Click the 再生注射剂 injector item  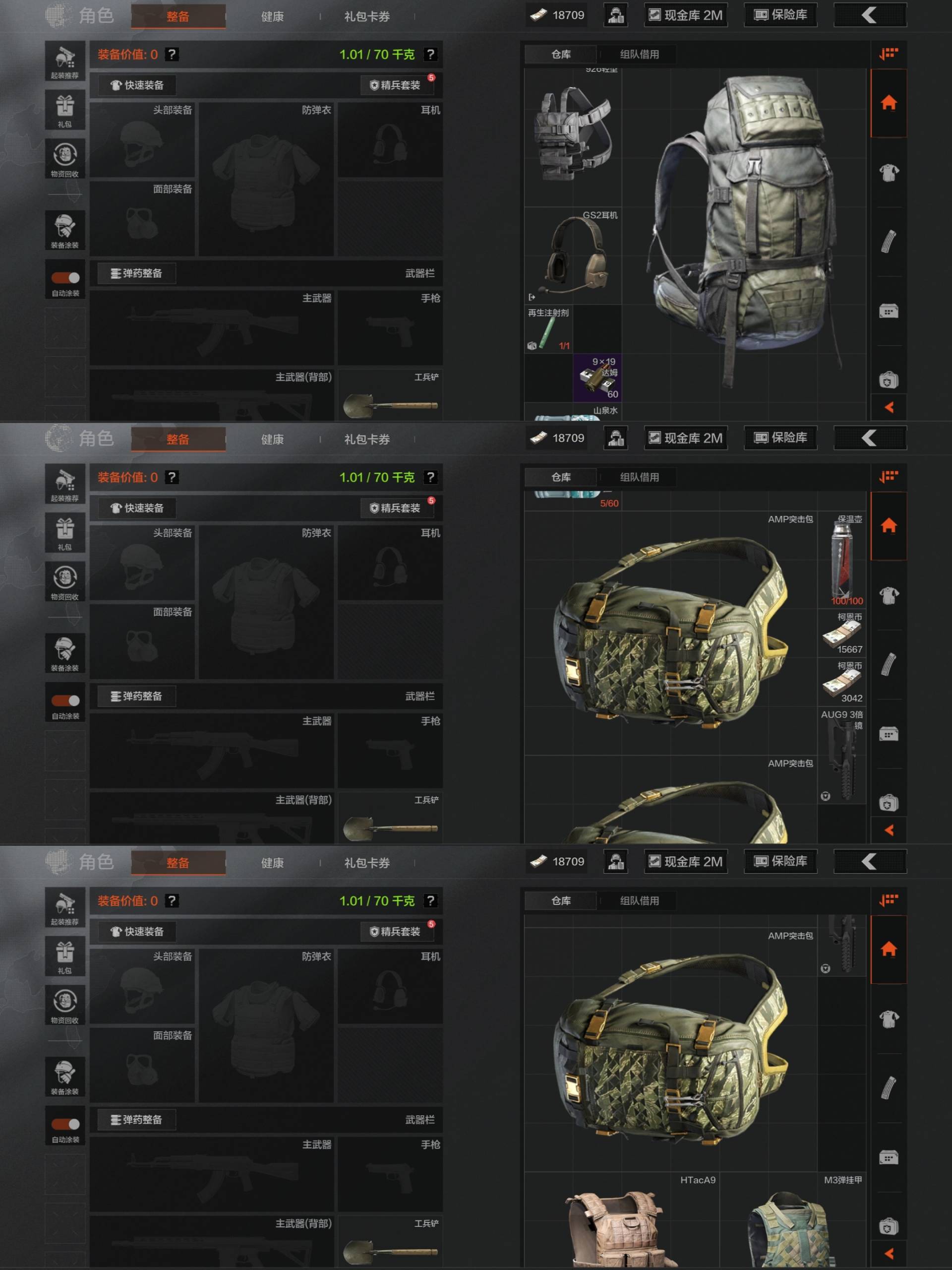(x=548, y=329)
